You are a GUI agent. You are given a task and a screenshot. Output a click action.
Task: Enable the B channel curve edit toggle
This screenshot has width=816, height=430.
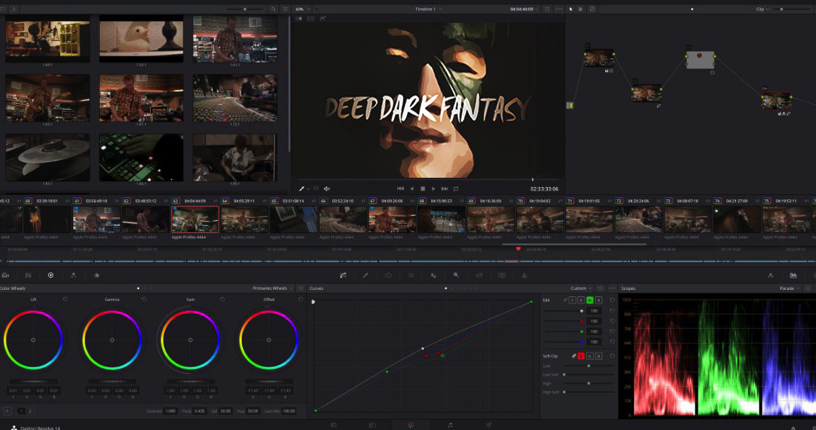[598, 300]
